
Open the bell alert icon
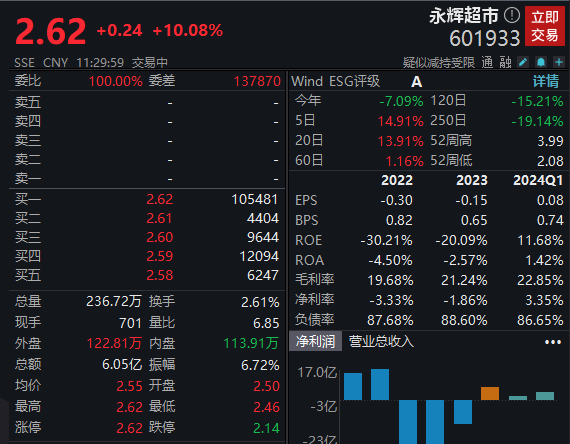click(x=541, y=62)
